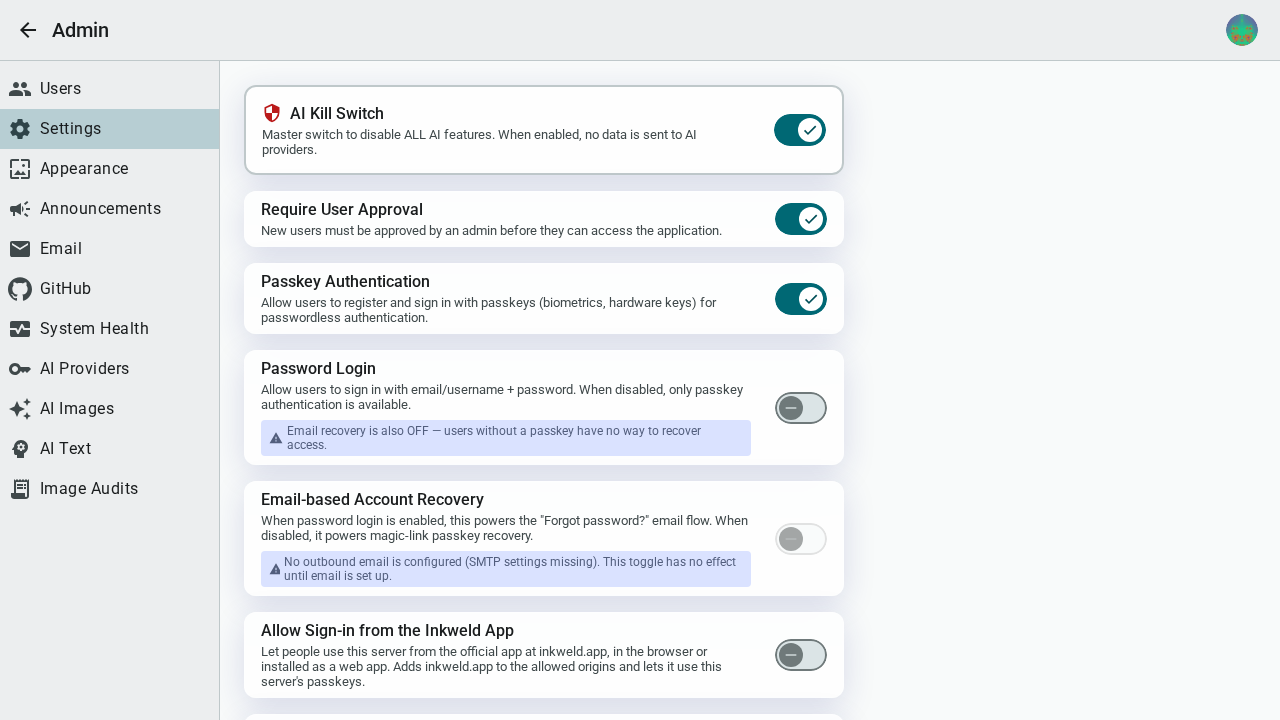The image size is (1280, 720).
Task: Click the Appearance picture-frame icon
Action: (20, 169)
